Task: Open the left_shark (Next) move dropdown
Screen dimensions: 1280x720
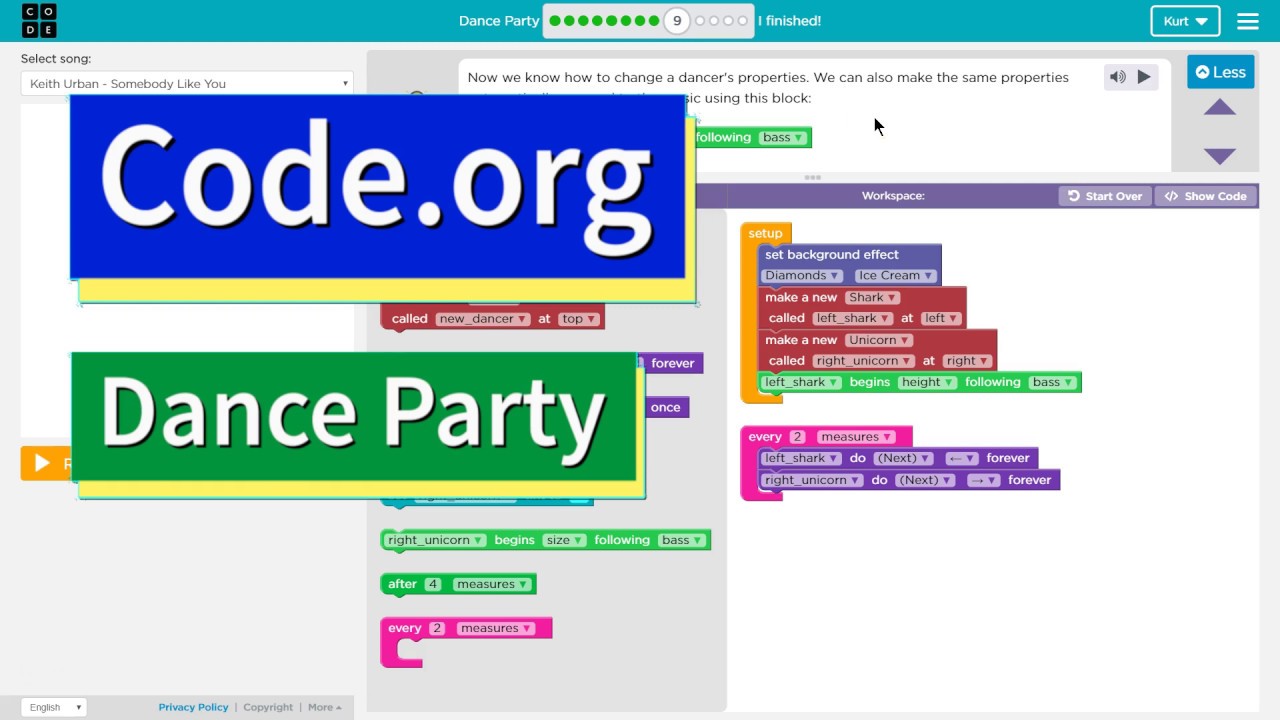Action: coord(904,458)
